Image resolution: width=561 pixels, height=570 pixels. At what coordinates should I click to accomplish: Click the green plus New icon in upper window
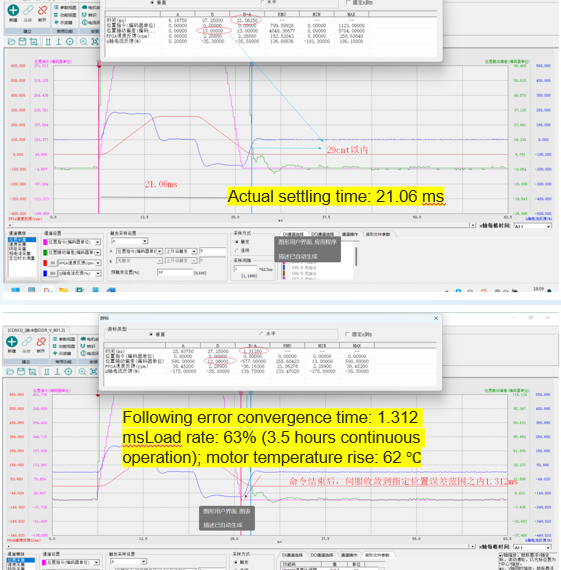13,10
